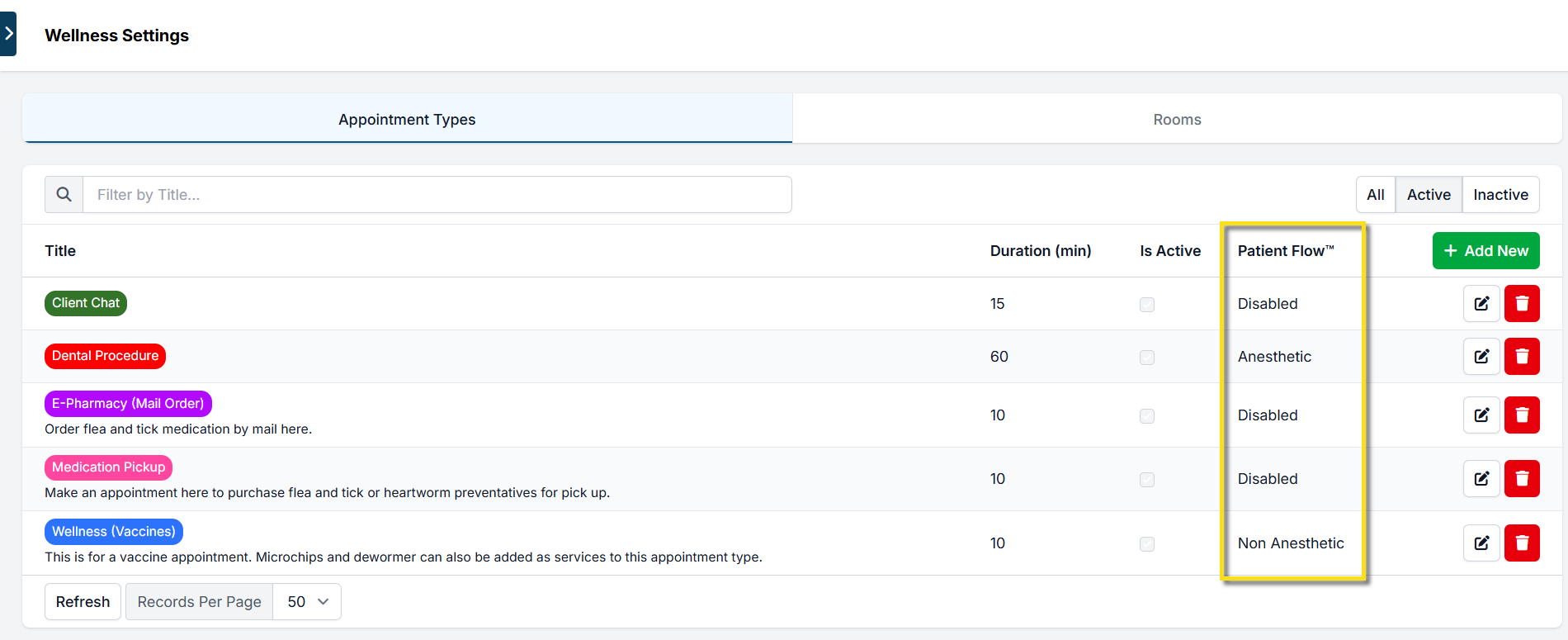
Task: Click the green Add New button
Action: tap(1485, 250)
